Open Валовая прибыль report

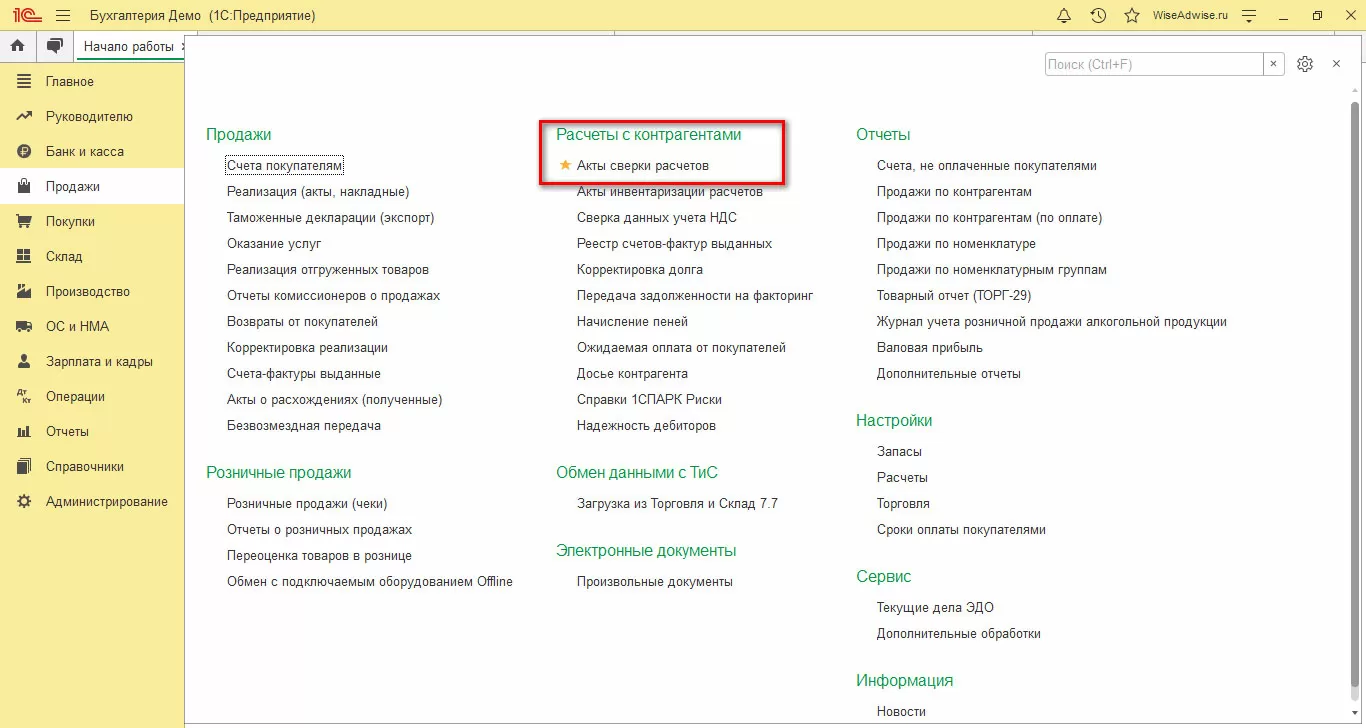point(930,347)
